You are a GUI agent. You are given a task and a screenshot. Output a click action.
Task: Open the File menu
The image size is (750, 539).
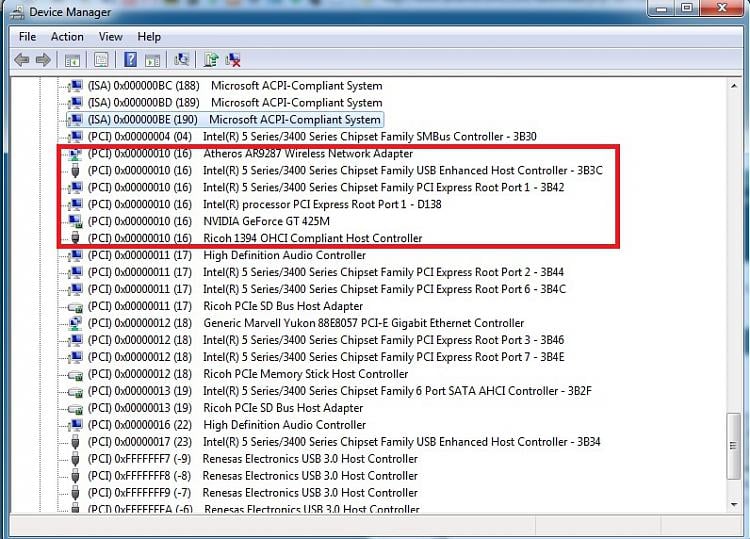point(27,37)
